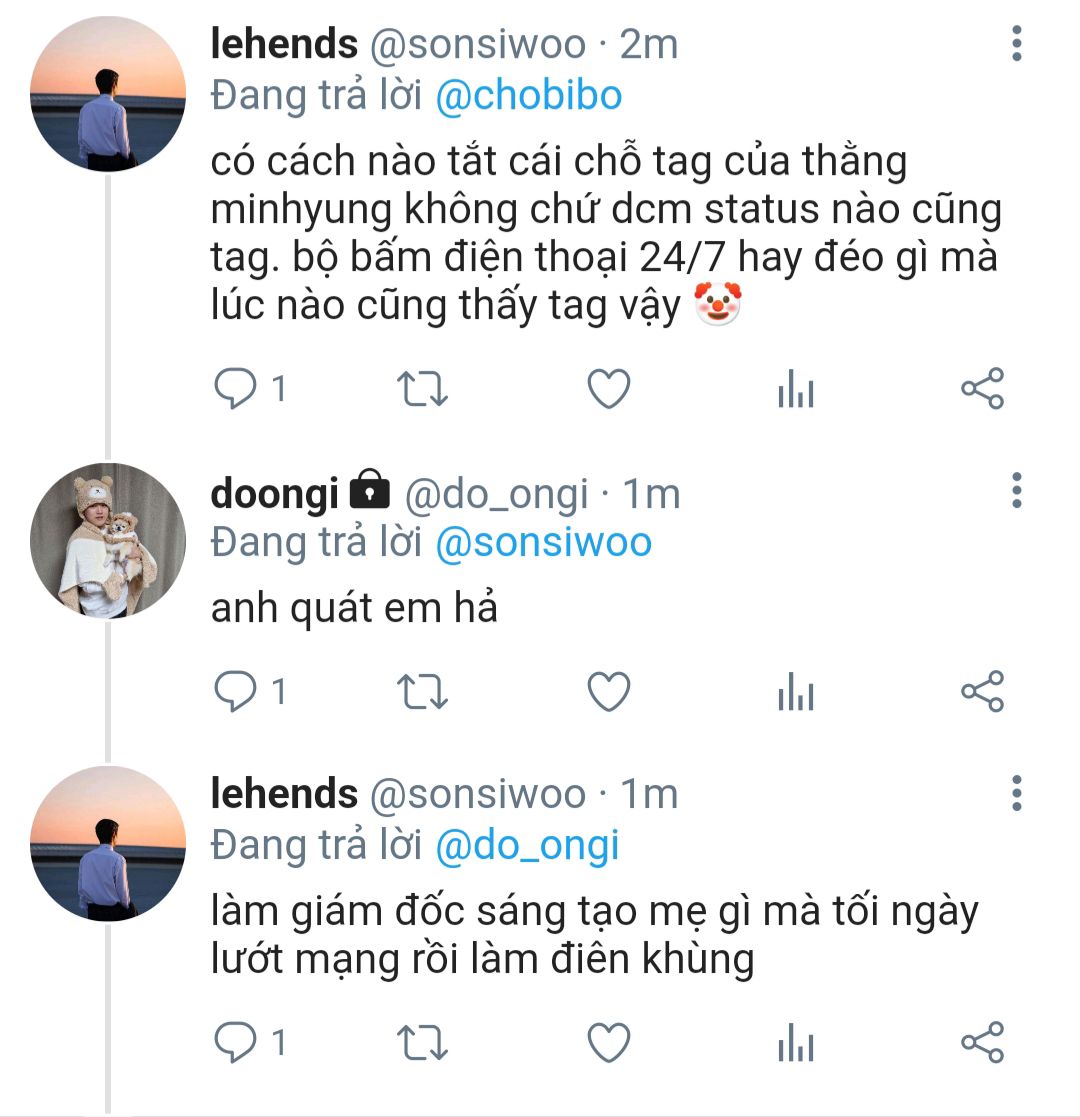Open more options menu on doongi's tweet
This screenshot has height=1117, width=1080.
(x=1016, y=491)
